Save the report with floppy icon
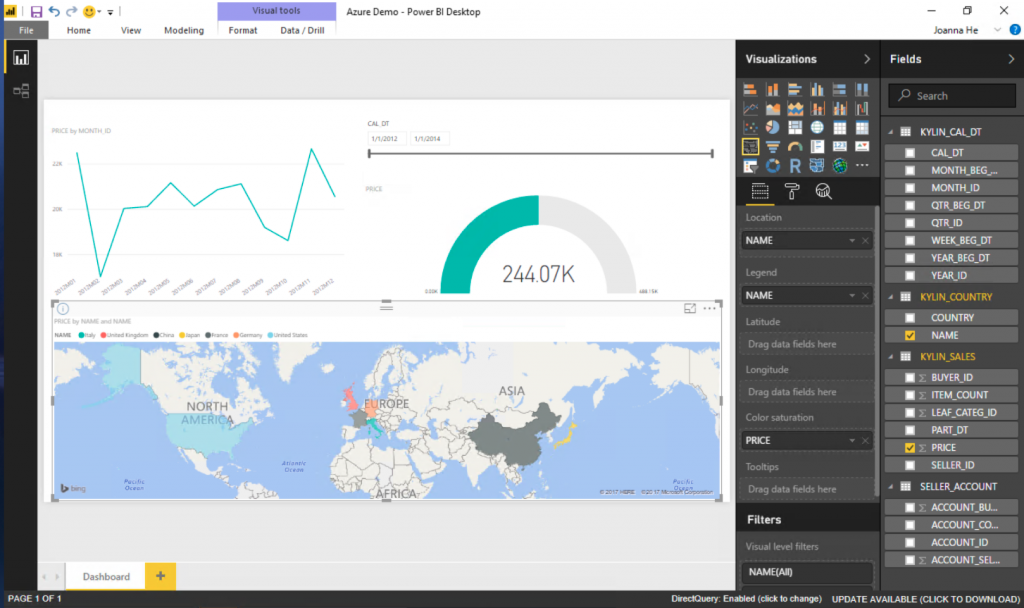1024x608 pixels. click(37, 12)
